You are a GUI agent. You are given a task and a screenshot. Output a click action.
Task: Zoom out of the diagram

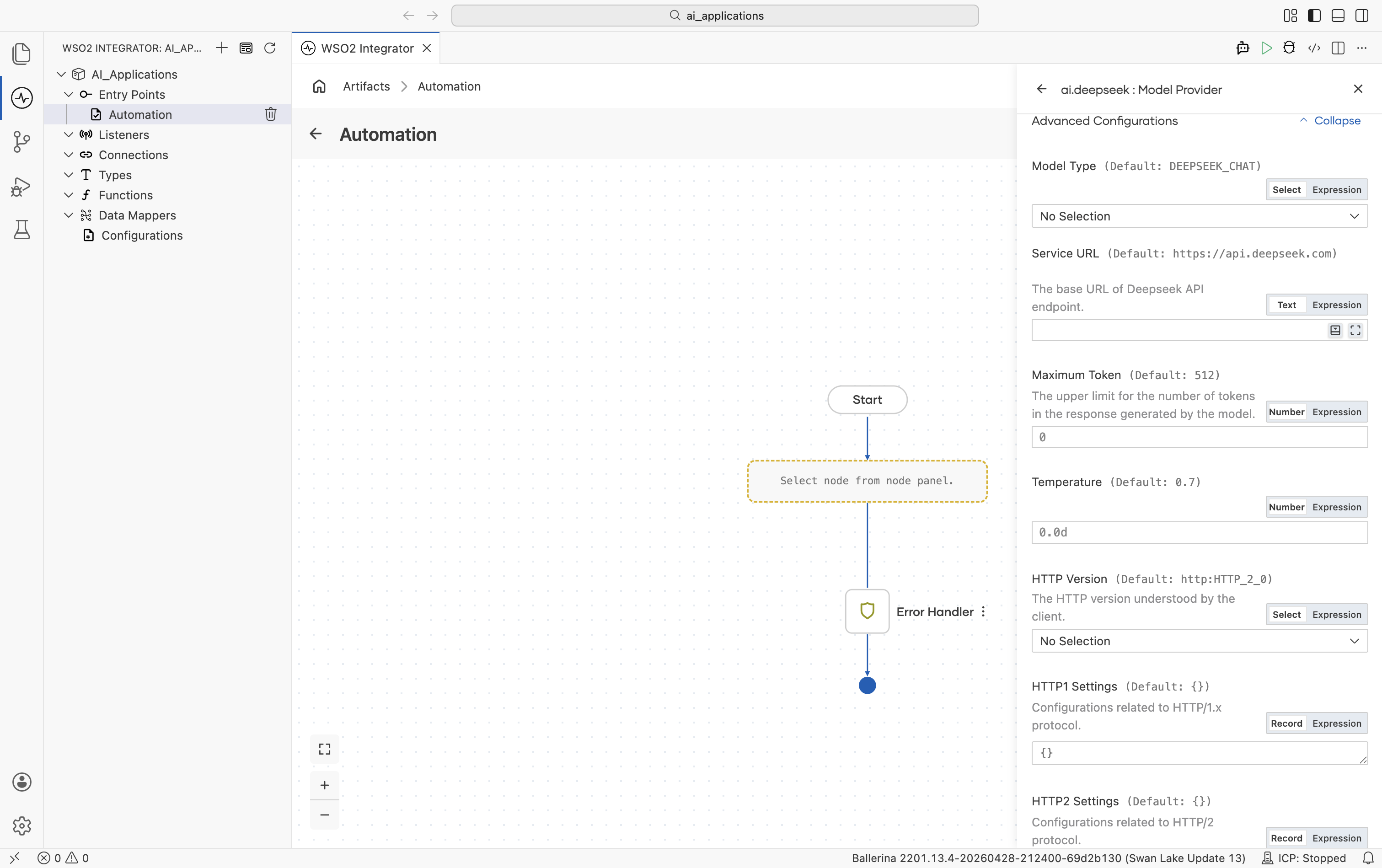[x=324, y=814]
